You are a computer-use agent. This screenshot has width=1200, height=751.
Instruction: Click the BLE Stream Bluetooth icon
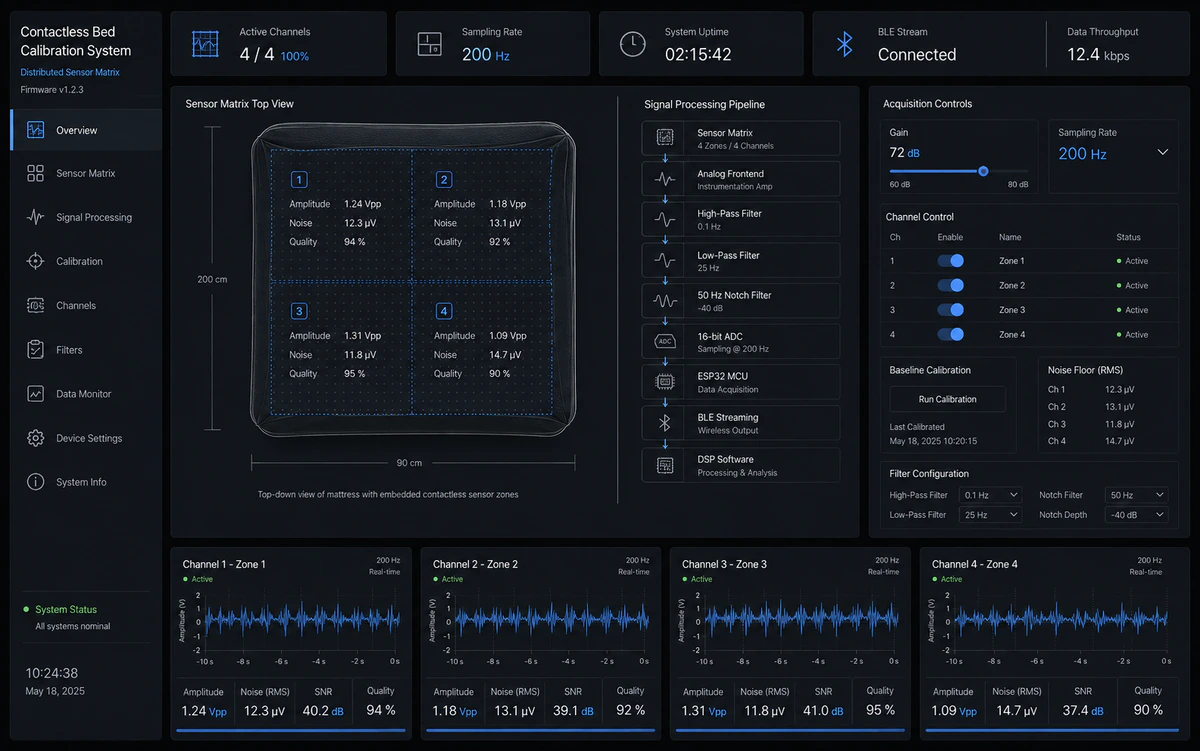point(844,44)
